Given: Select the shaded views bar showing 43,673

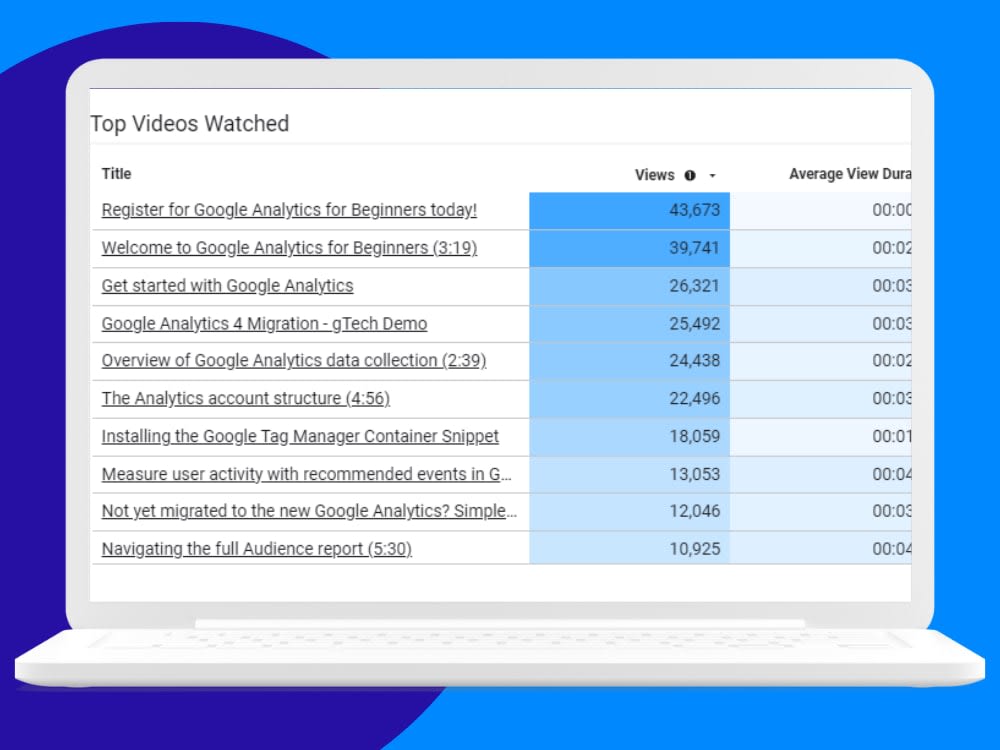Looking at the screenshot, I should pyautogui.click(x=628, y=210).
